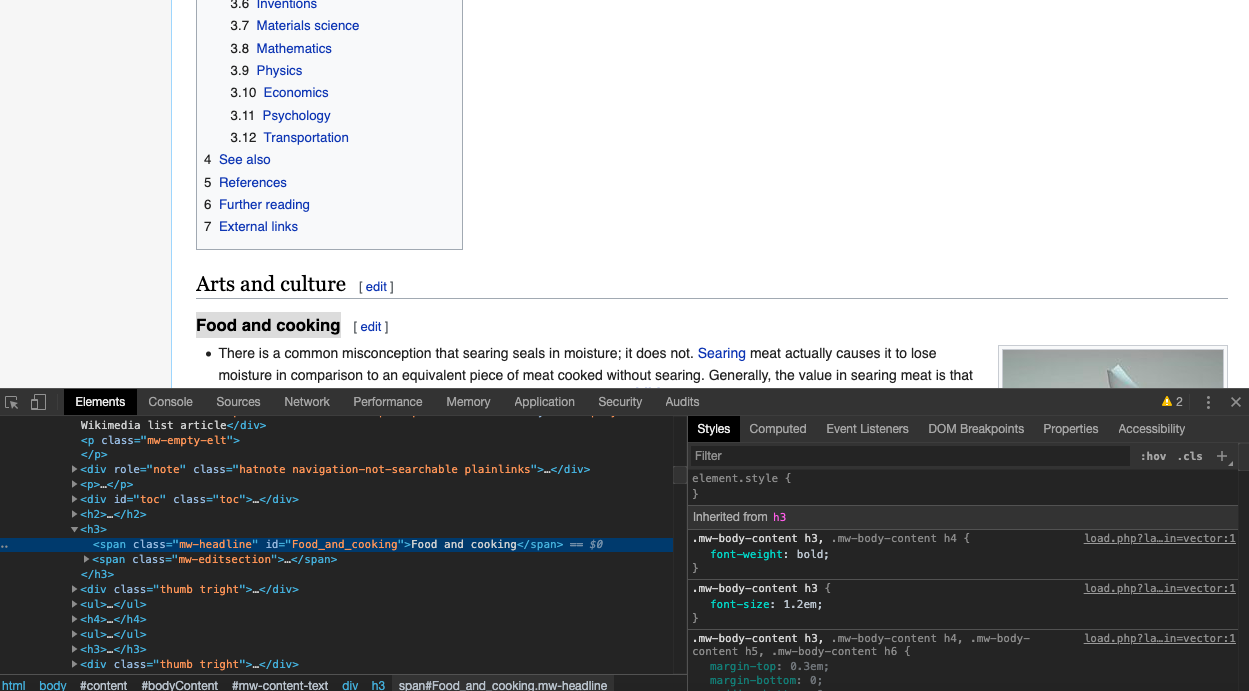
Task: Open the load.php stylesheet source link
Action: (x=1159, y=538)
